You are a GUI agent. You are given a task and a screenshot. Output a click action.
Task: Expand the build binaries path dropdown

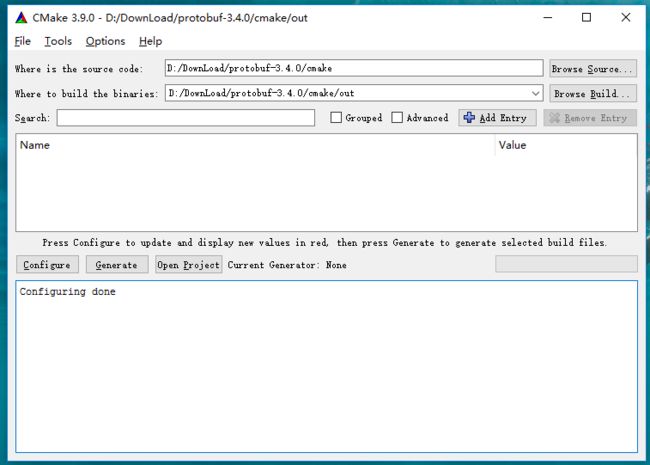[x=536, y=93]
